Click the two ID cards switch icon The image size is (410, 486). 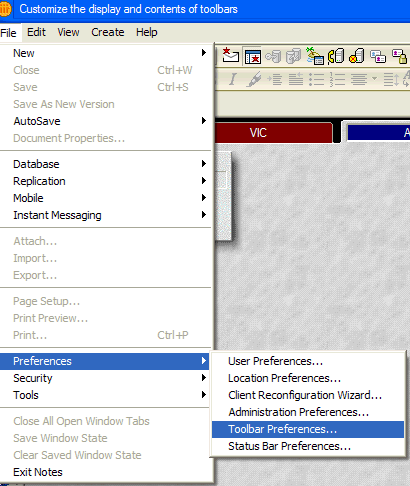[x=378, y=56]
